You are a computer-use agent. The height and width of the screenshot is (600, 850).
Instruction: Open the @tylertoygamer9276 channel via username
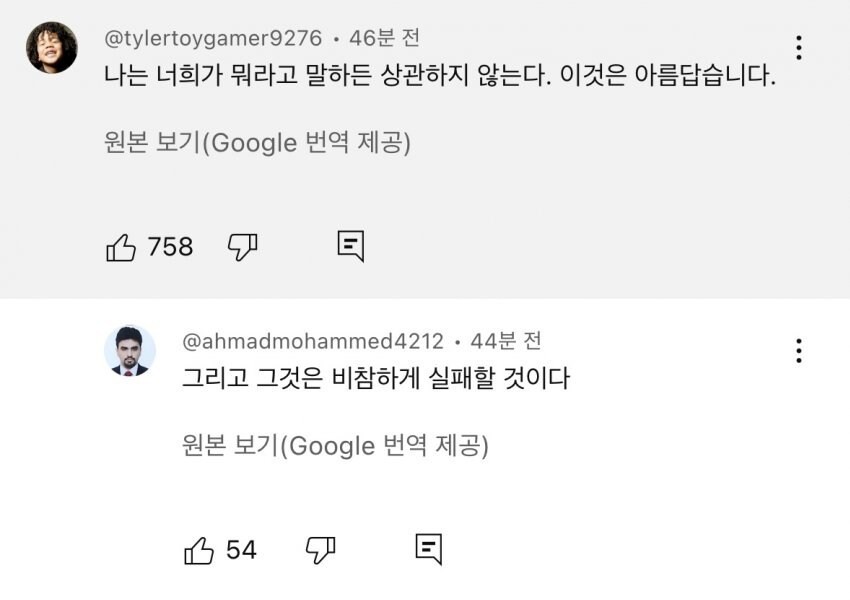coord(213,39)
